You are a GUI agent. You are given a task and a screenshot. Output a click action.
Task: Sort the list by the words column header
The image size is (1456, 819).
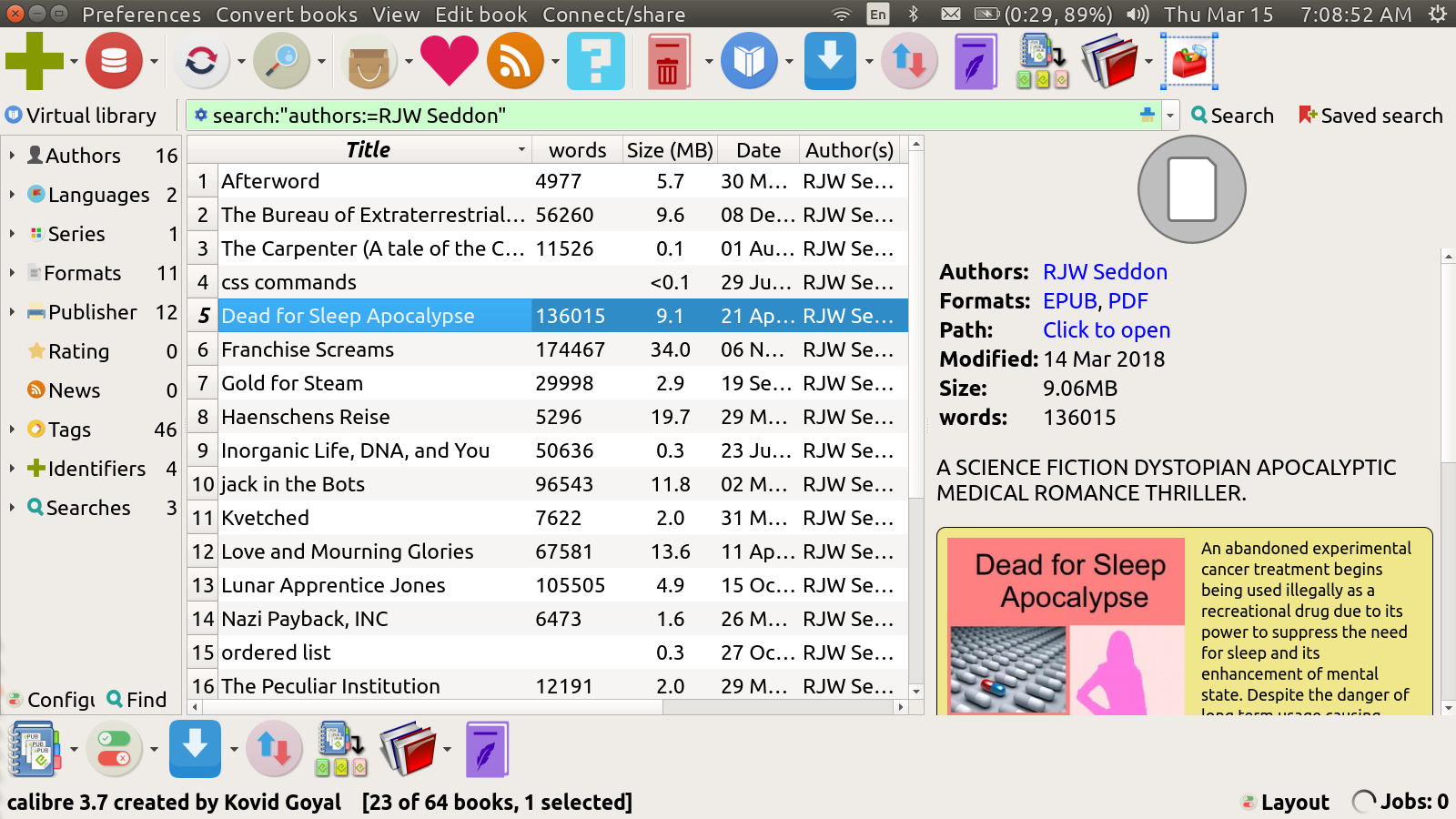click(578, 150)
